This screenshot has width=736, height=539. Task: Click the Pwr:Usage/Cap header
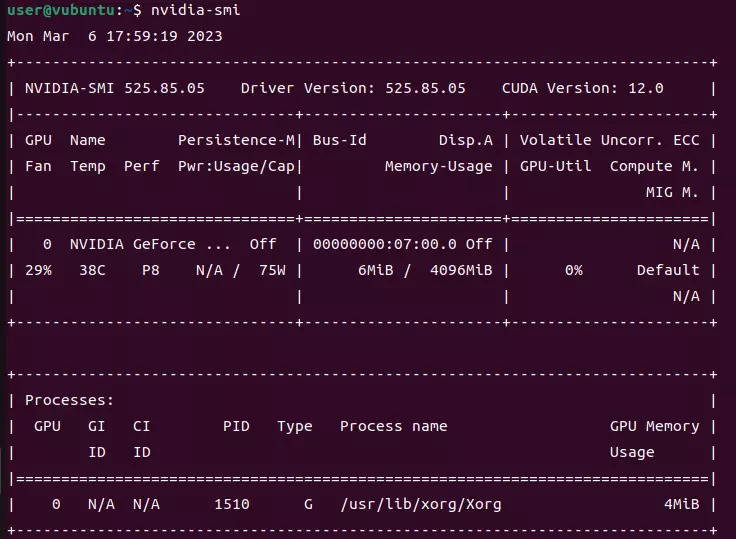click(236, 166)
